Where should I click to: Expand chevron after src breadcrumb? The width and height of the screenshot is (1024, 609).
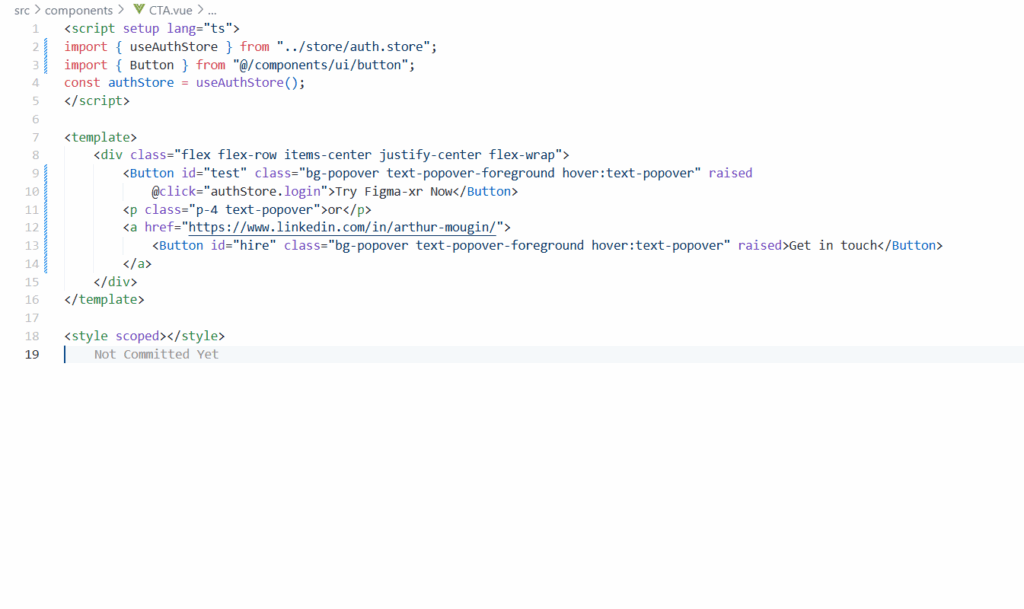[37, 10]
